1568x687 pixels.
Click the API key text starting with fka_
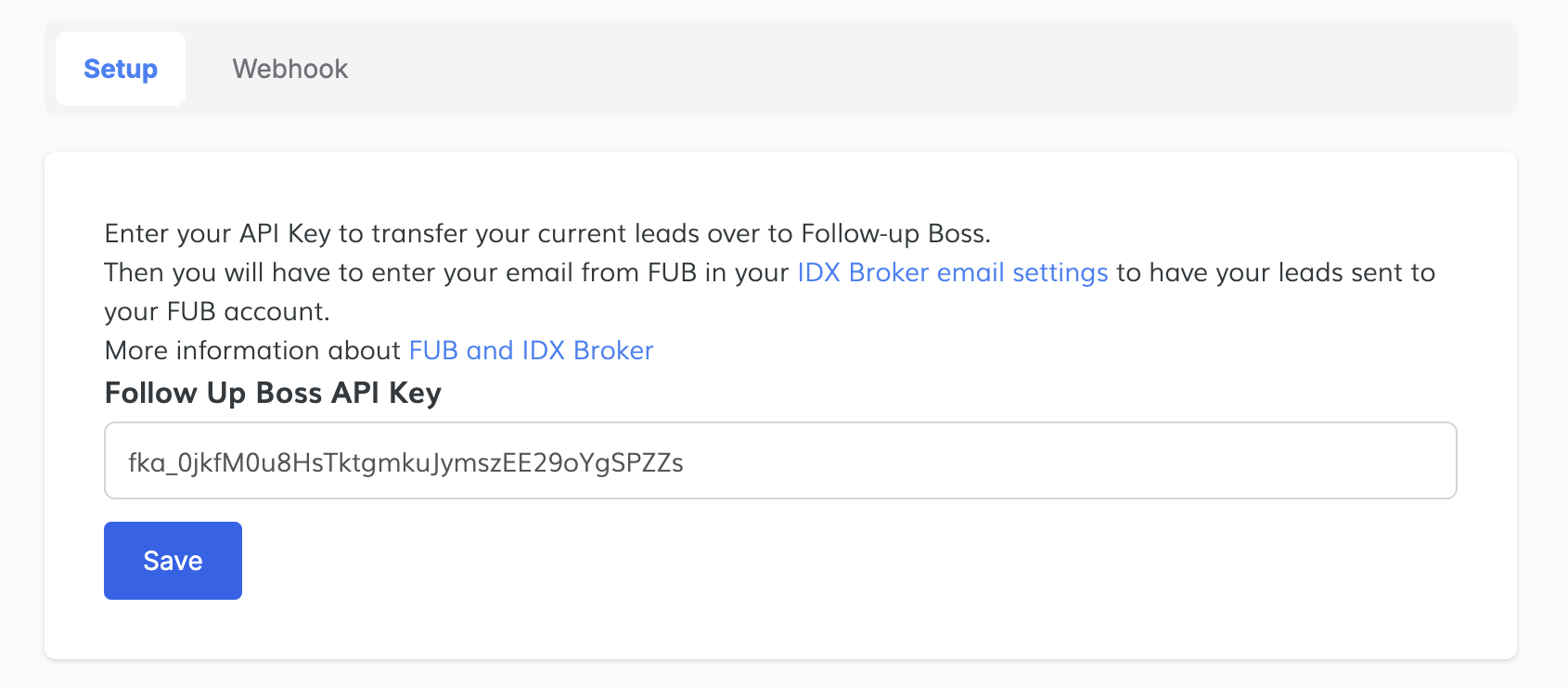[x=405, y=462]
